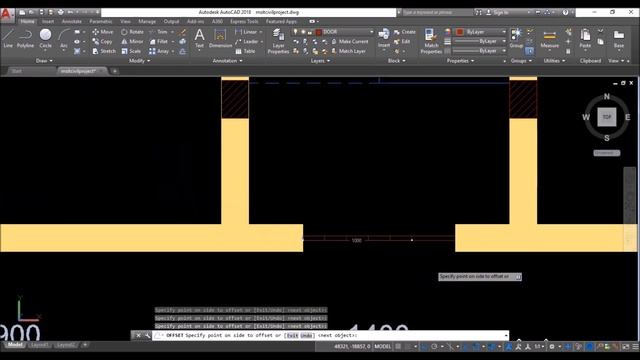Open the Manage ribbon tab
The width and height of the screenshot is (640, 360).
click(x=147, y=21)
